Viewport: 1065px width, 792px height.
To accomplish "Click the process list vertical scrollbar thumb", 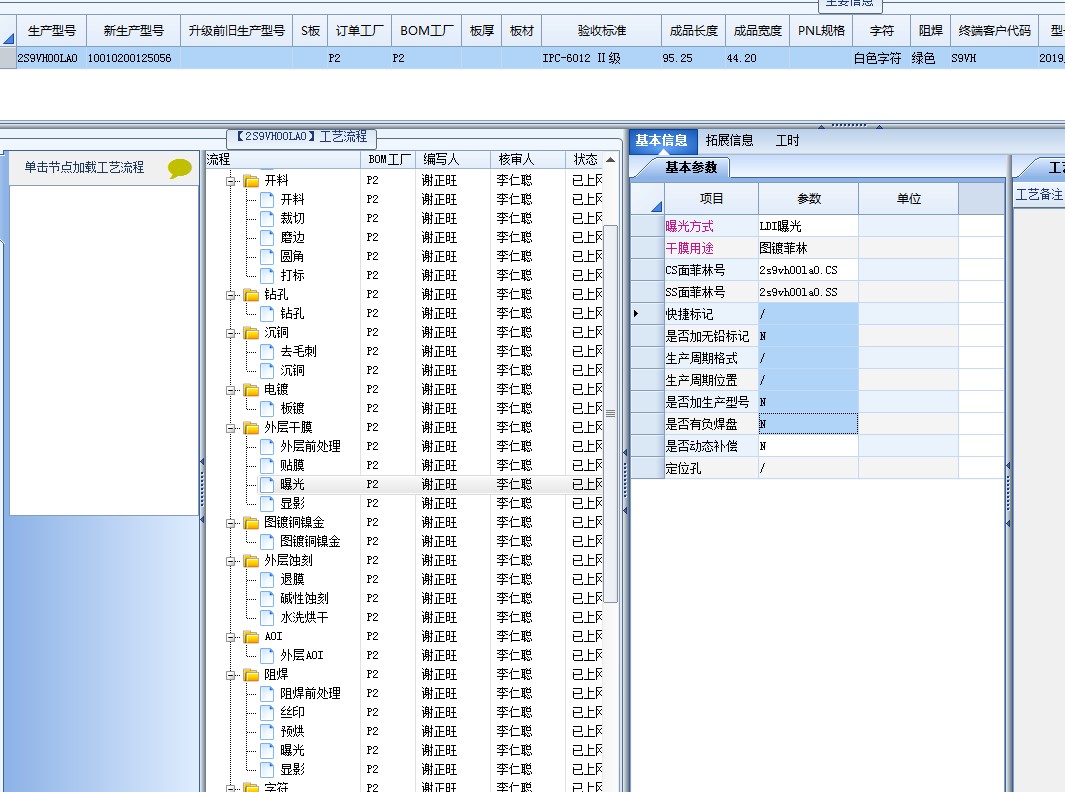I will click(x=611, y=413).
